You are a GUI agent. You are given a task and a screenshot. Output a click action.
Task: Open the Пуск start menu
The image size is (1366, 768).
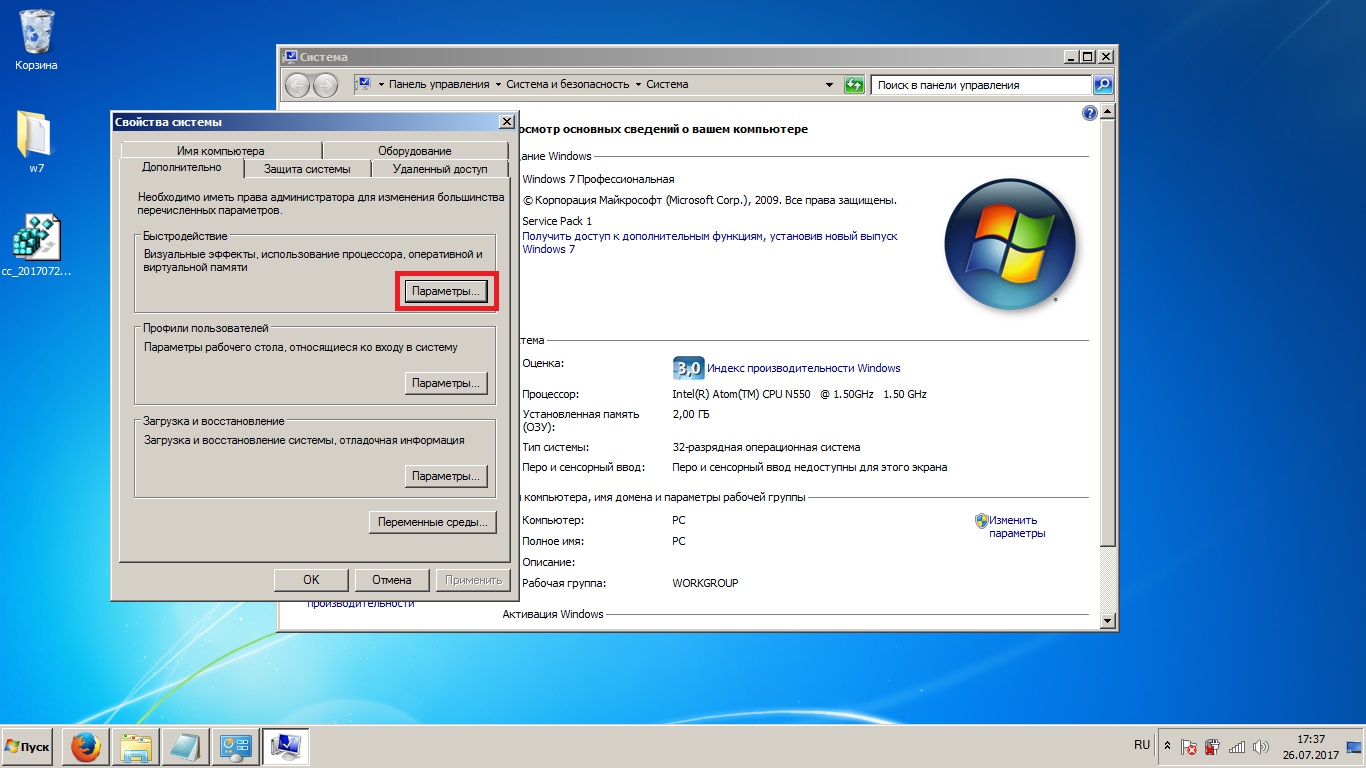pos(27,747)
